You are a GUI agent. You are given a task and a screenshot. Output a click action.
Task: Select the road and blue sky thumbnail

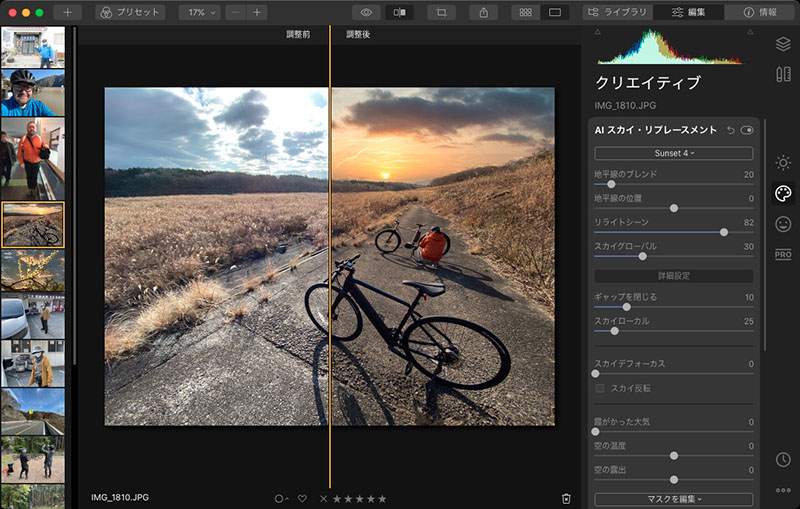point(33,412)
